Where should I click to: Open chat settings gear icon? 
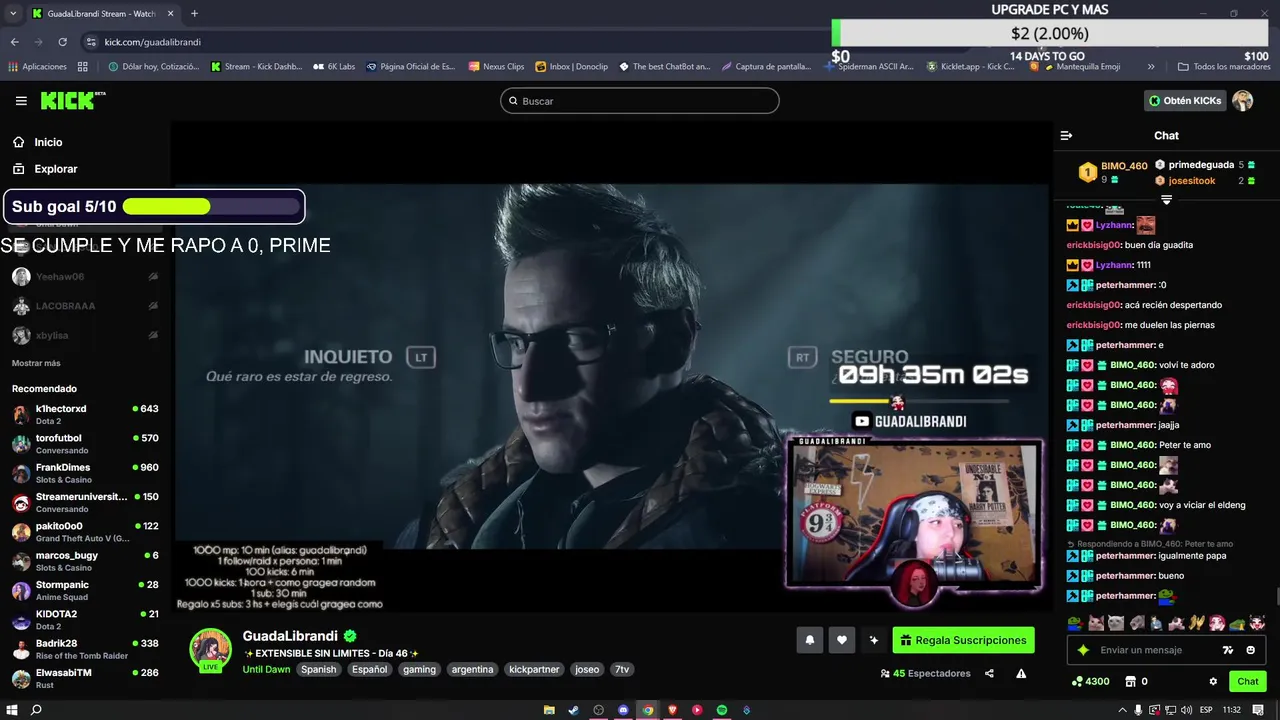tap(1213, 681)
